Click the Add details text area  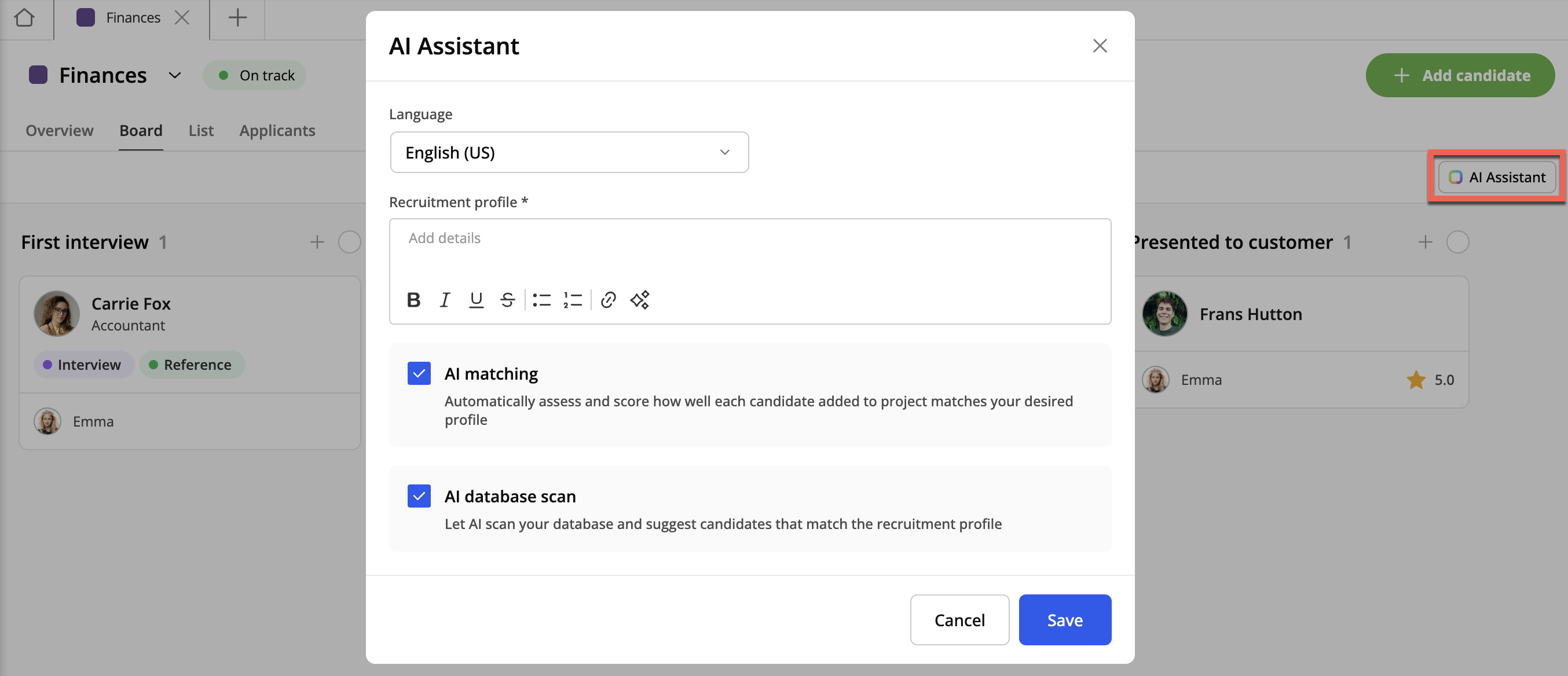point(749,249)
